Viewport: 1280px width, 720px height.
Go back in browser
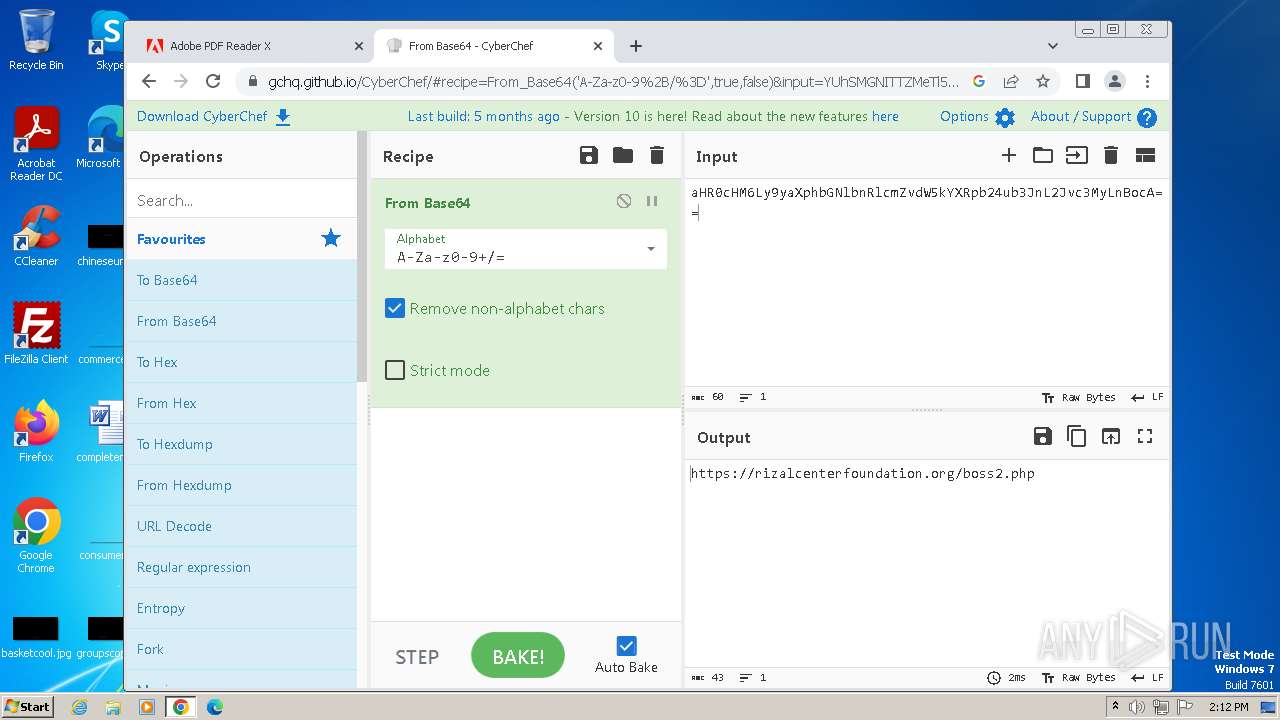(149, 81)
